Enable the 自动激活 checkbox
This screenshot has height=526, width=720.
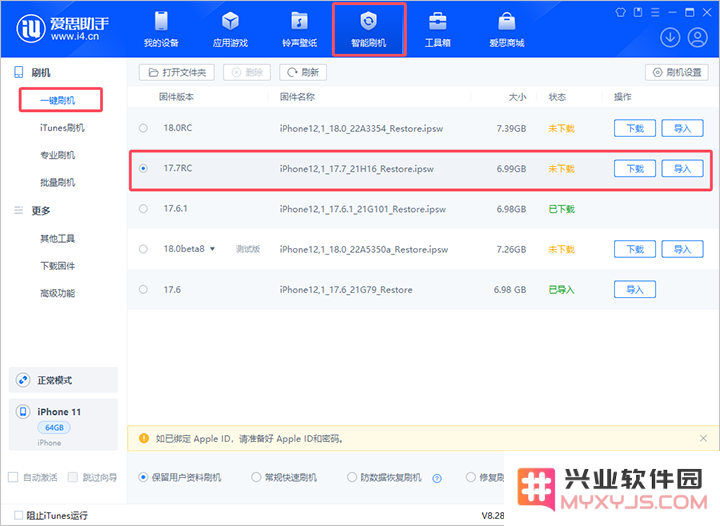click(x=13, y=477)
